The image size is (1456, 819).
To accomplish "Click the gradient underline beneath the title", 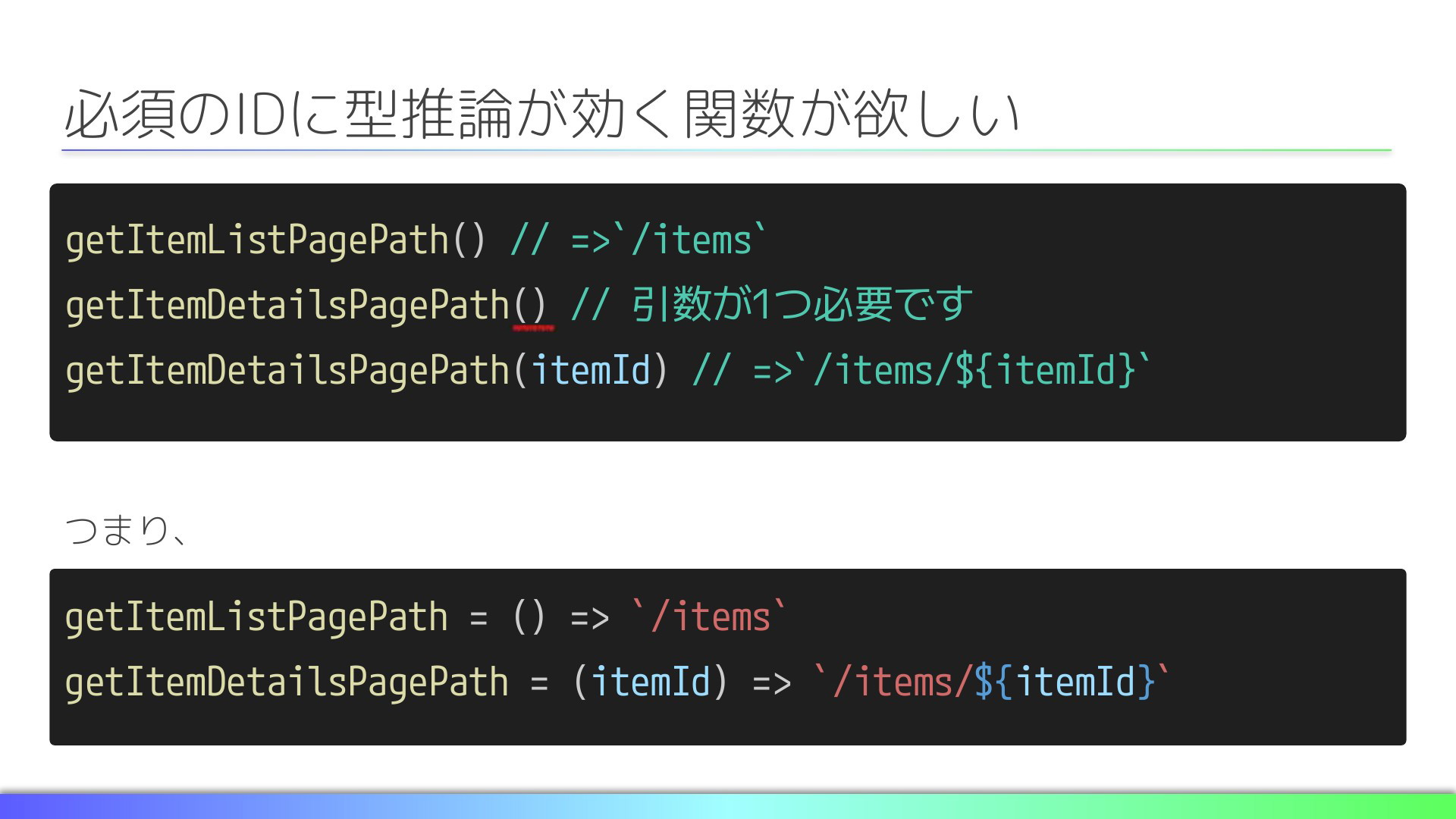I will 726,150.
